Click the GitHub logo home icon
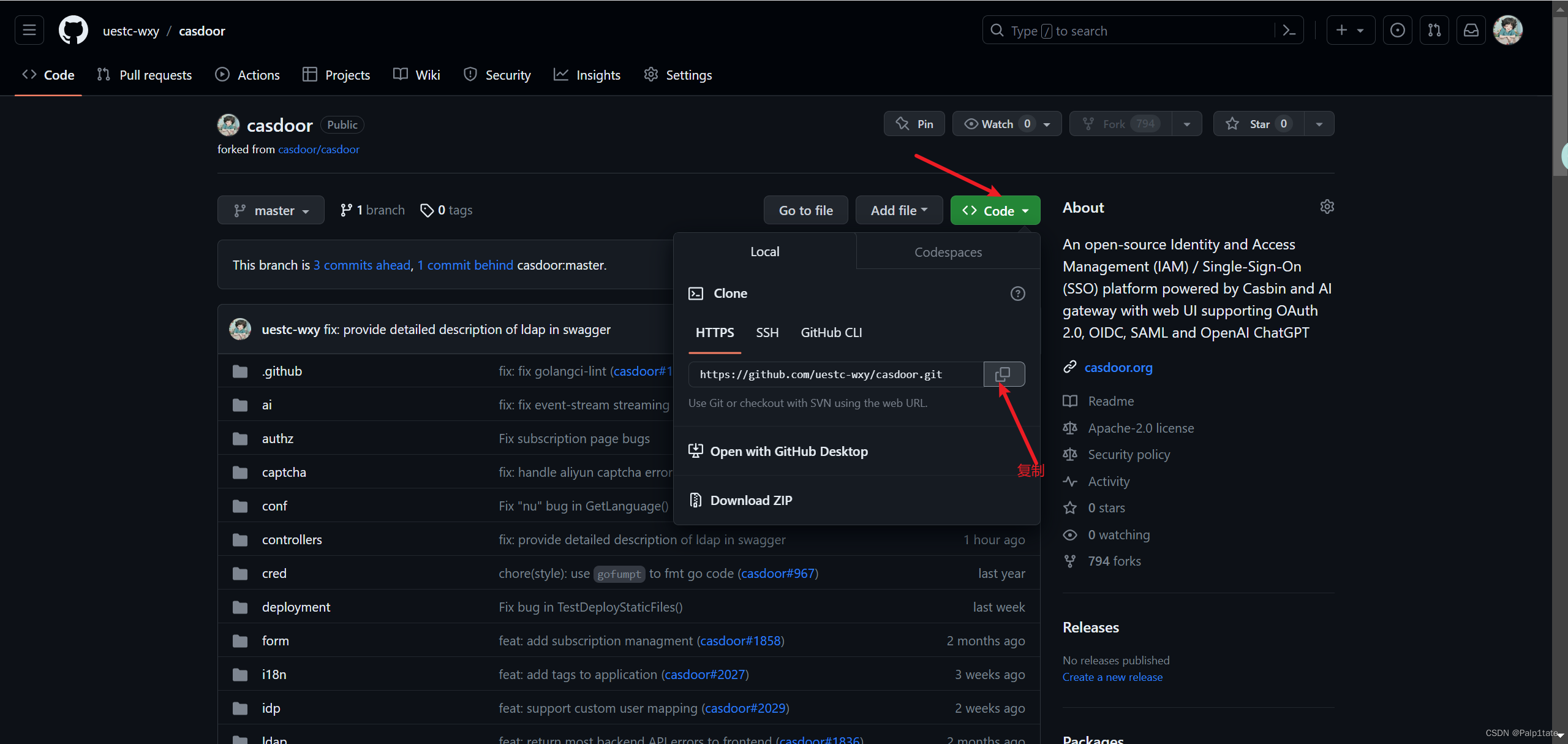 (x=73, y=31)
